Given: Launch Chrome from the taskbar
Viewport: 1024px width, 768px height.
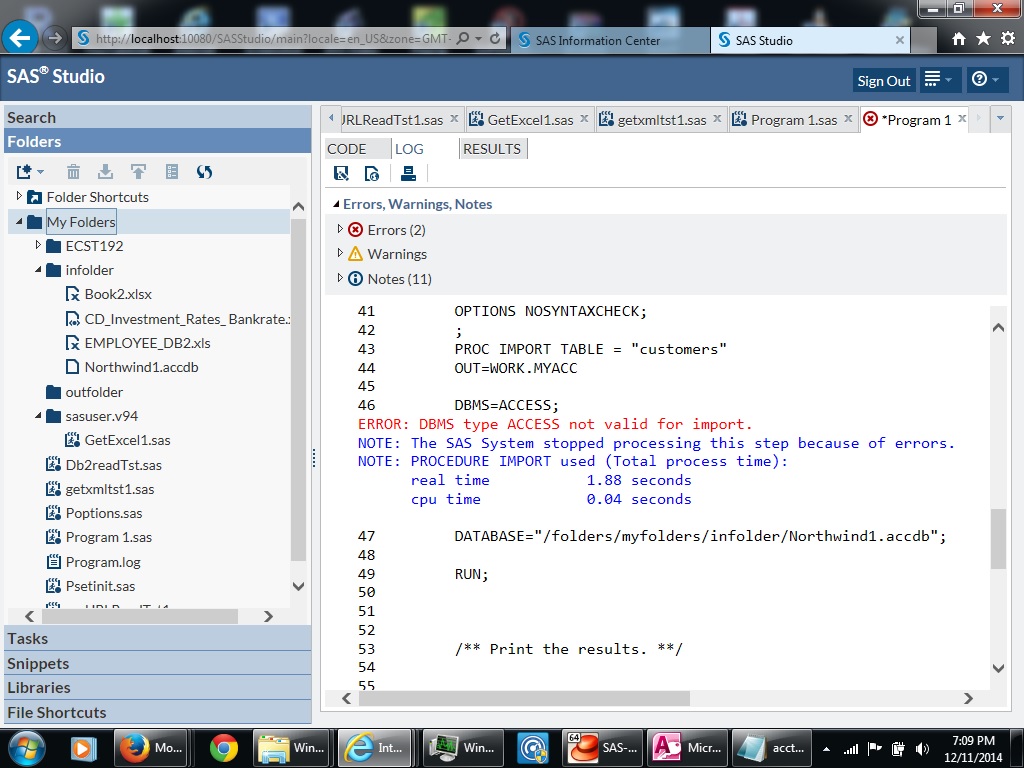Looking at the screenshot, I should tap(224, 748).
